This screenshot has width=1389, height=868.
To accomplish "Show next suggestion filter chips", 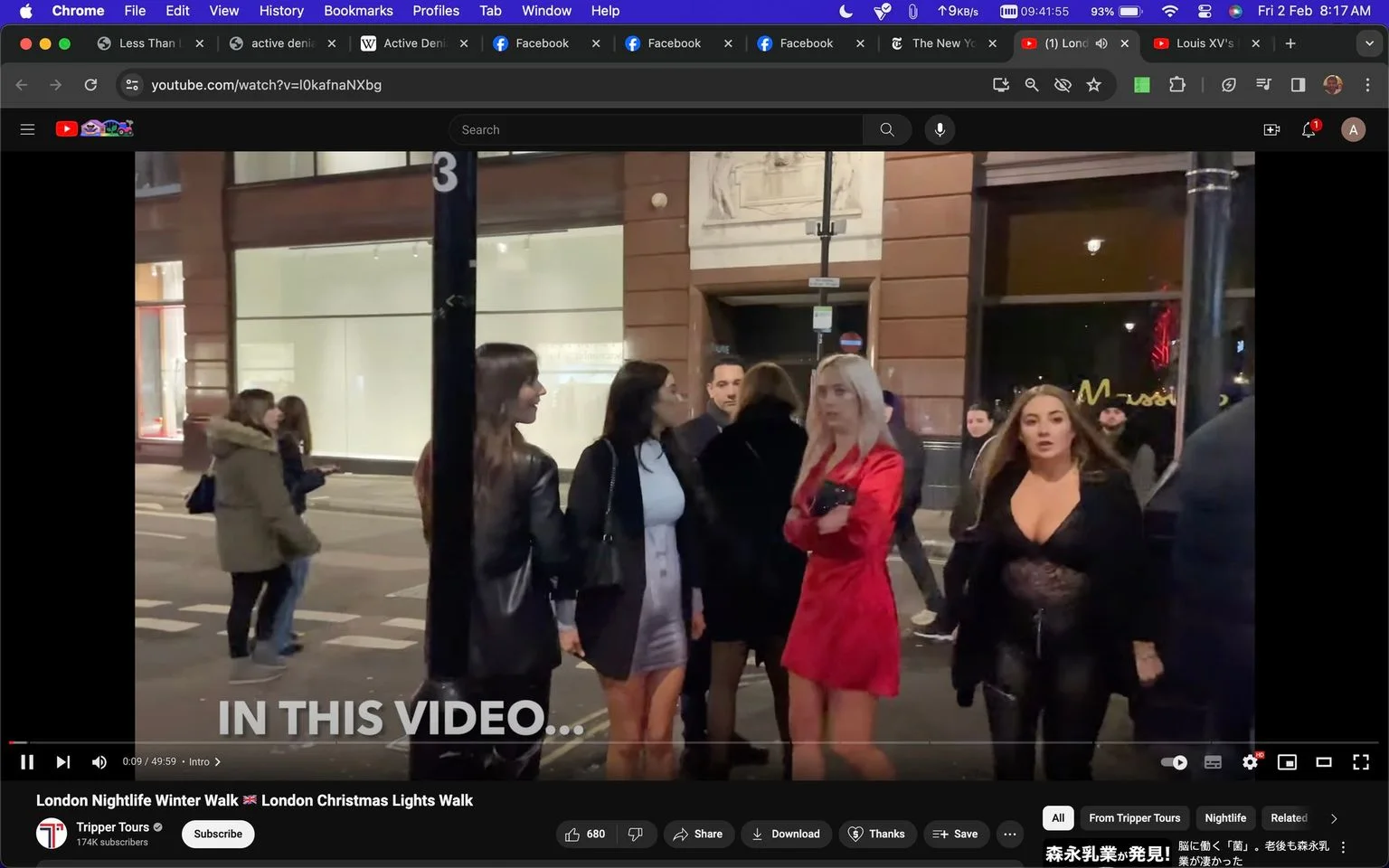I will tap(1334, 818).
